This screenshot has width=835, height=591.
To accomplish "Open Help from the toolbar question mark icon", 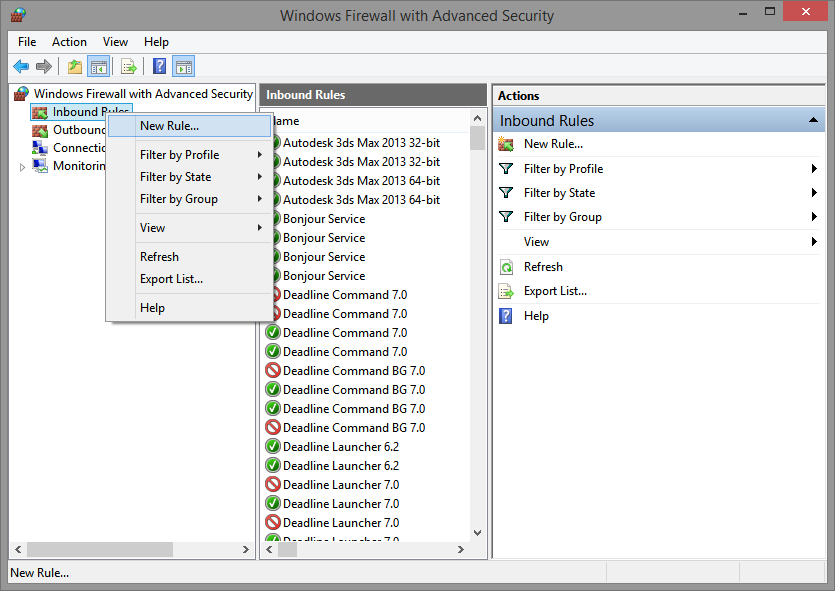I will click(x=159, y=67).
